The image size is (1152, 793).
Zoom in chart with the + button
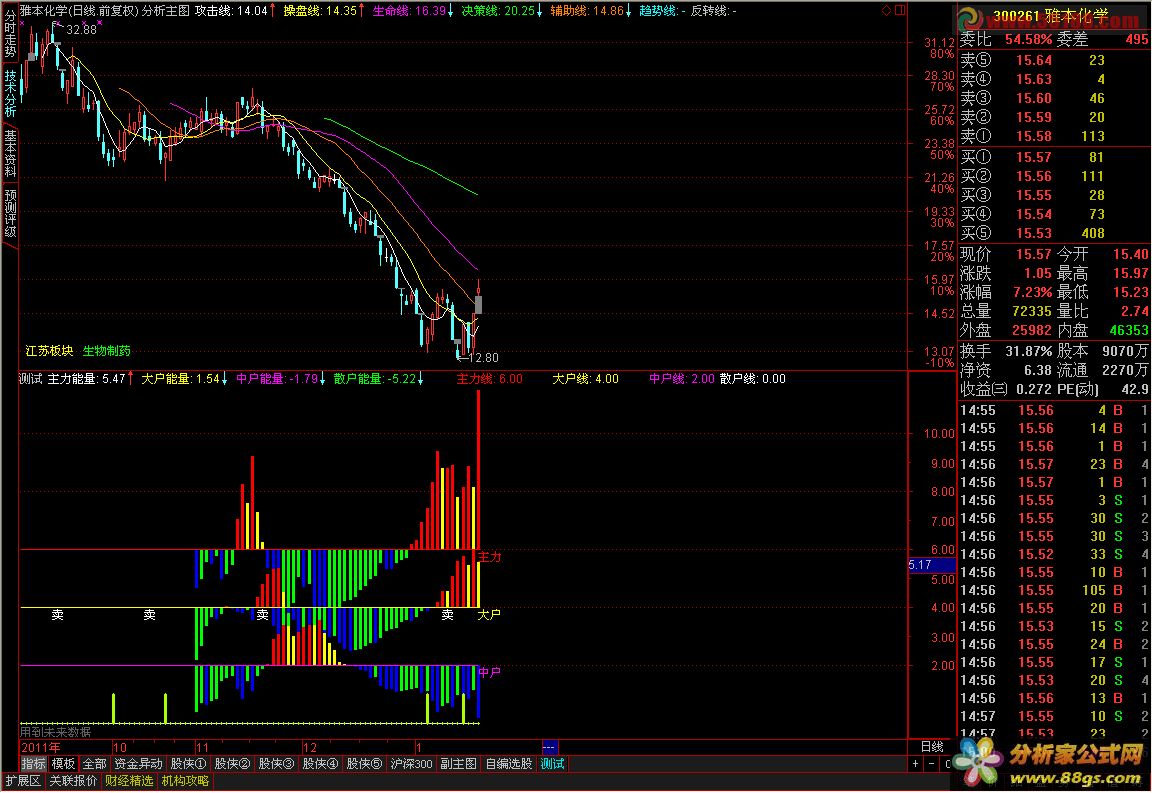915,764
